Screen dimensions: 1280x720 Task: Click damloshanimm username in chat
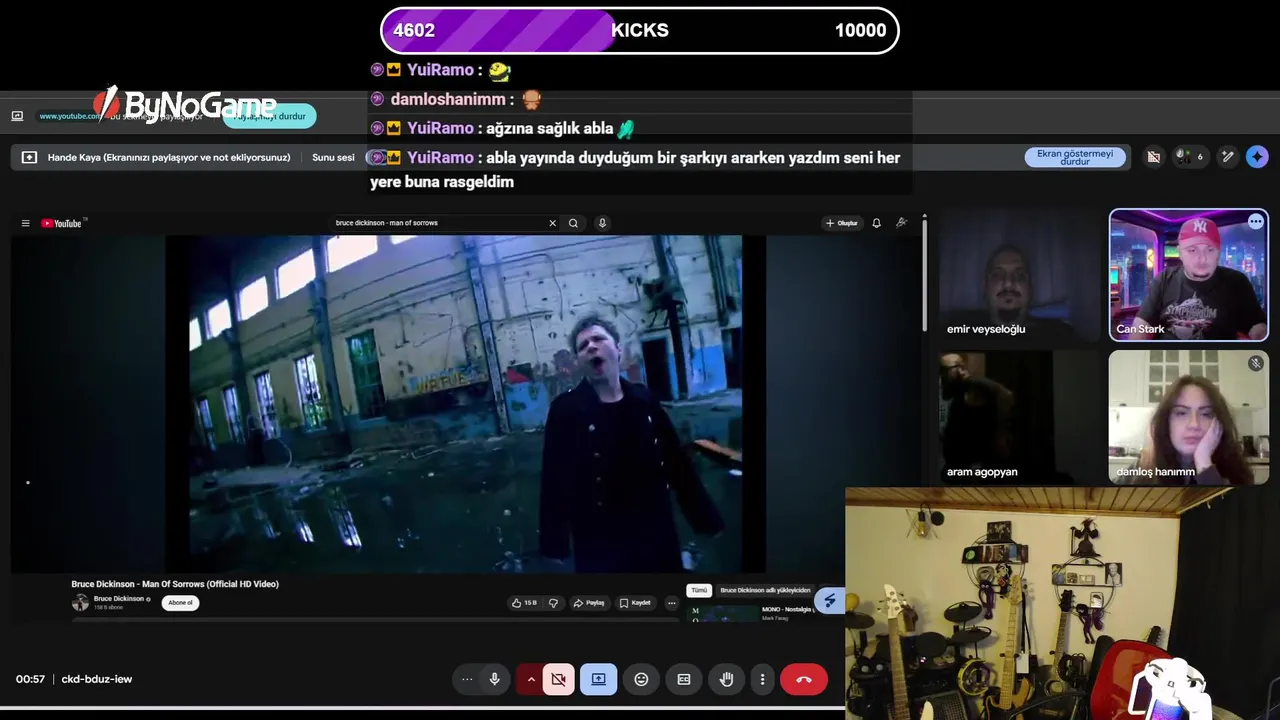click(x=448, y=99)
